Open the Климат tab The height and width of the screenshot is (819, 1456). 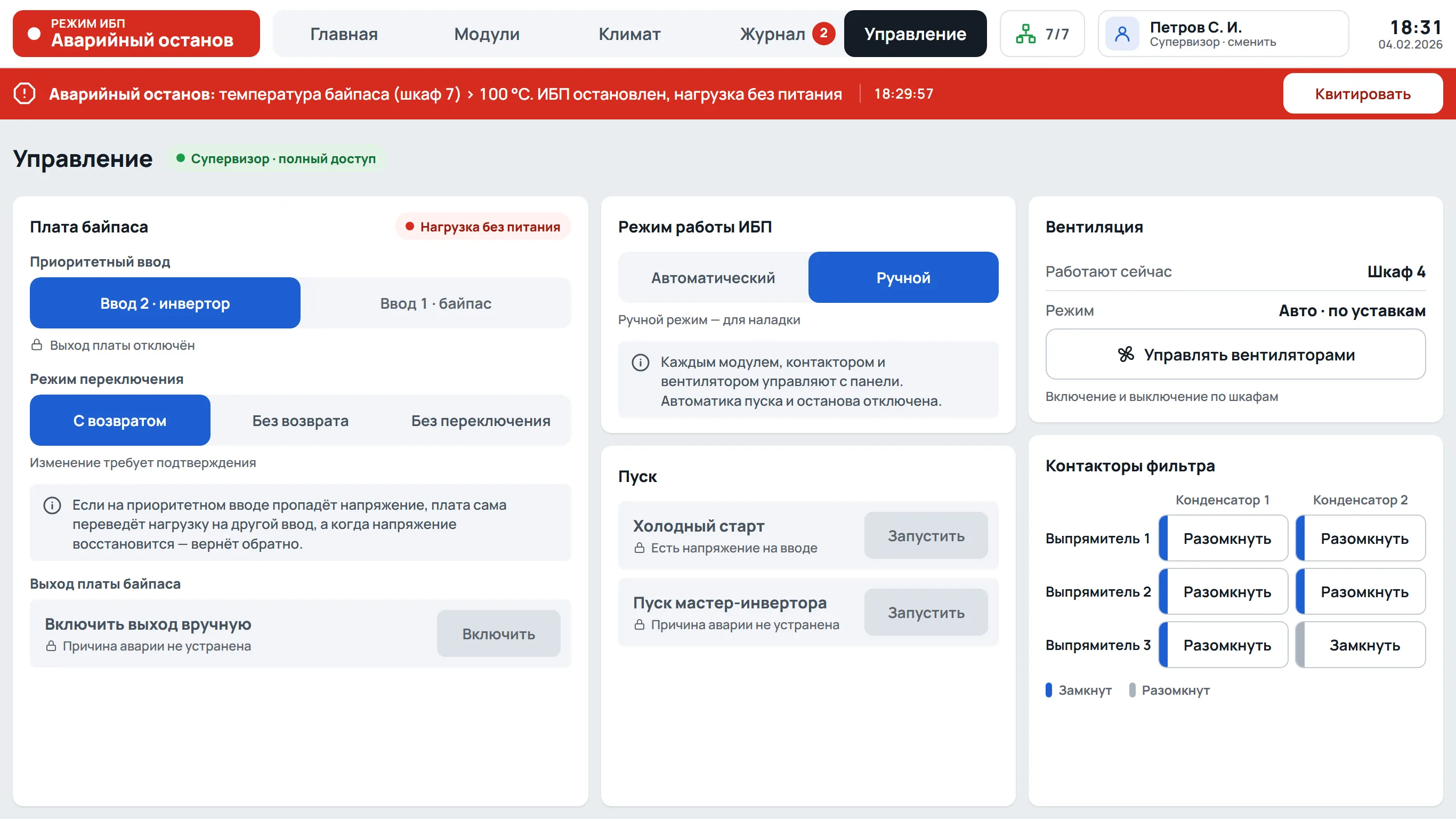click(629, 34)
